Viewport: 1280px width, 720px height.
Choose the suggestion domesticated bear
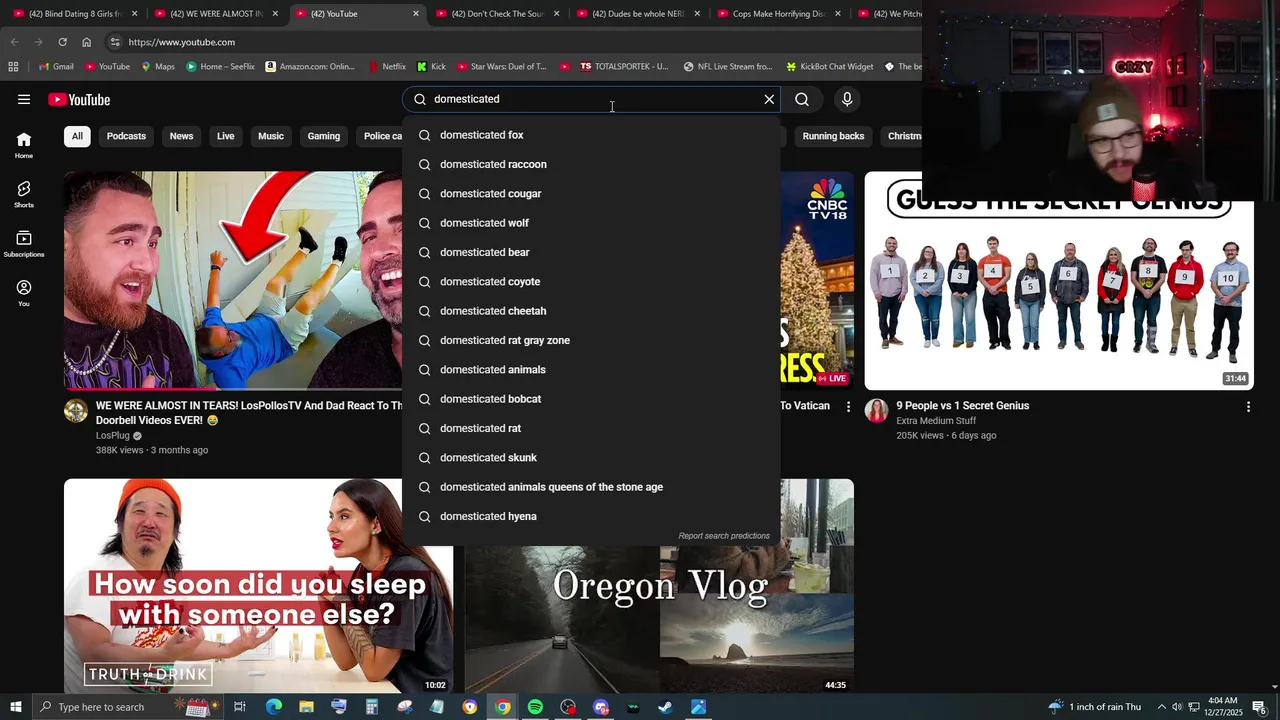click(x=591, y=252)
